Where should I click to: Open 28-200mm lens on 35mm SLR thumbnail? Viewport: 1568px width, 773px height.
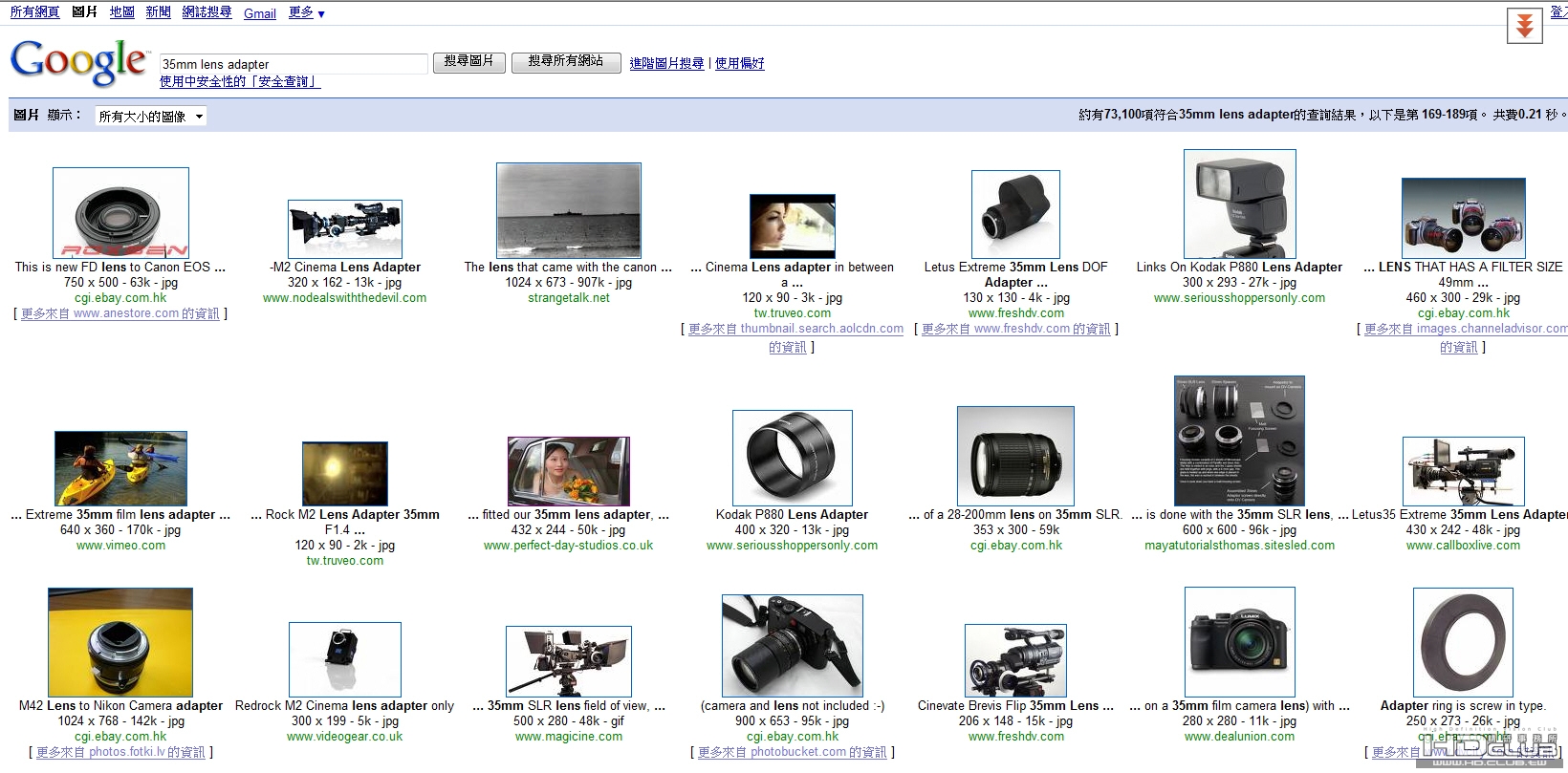[x=1015, y=456]
